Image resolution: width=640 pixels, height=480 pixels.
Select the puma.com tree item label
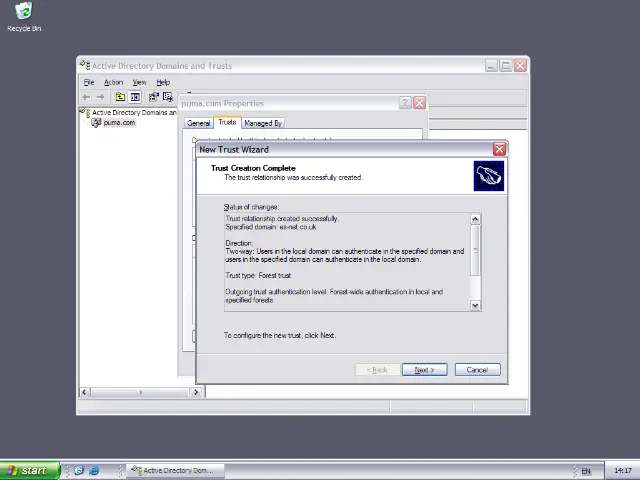pyautogui.click(x=119, y=122)
